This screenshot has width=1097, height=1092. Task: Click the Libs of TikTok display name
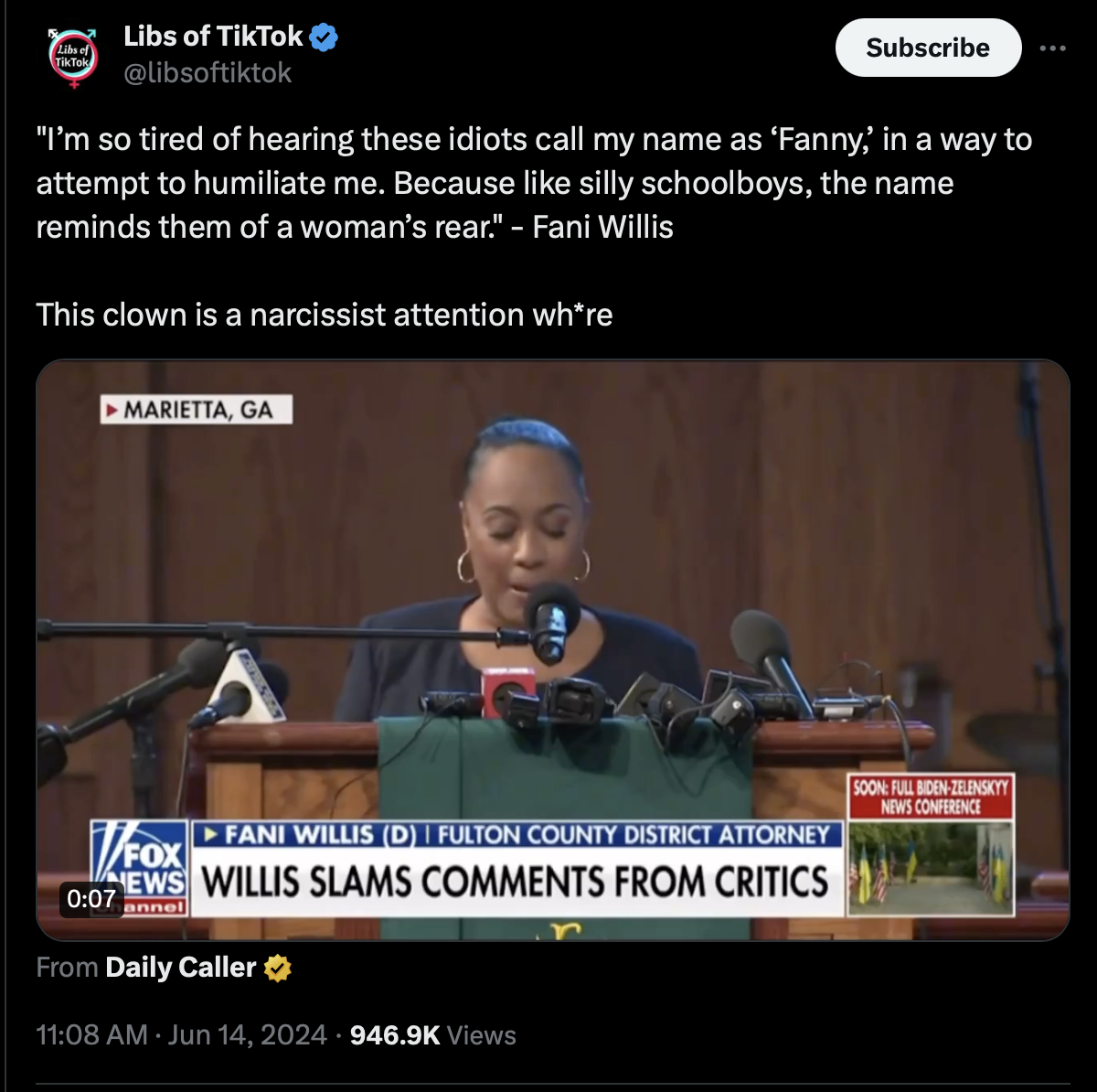[213, 37]
